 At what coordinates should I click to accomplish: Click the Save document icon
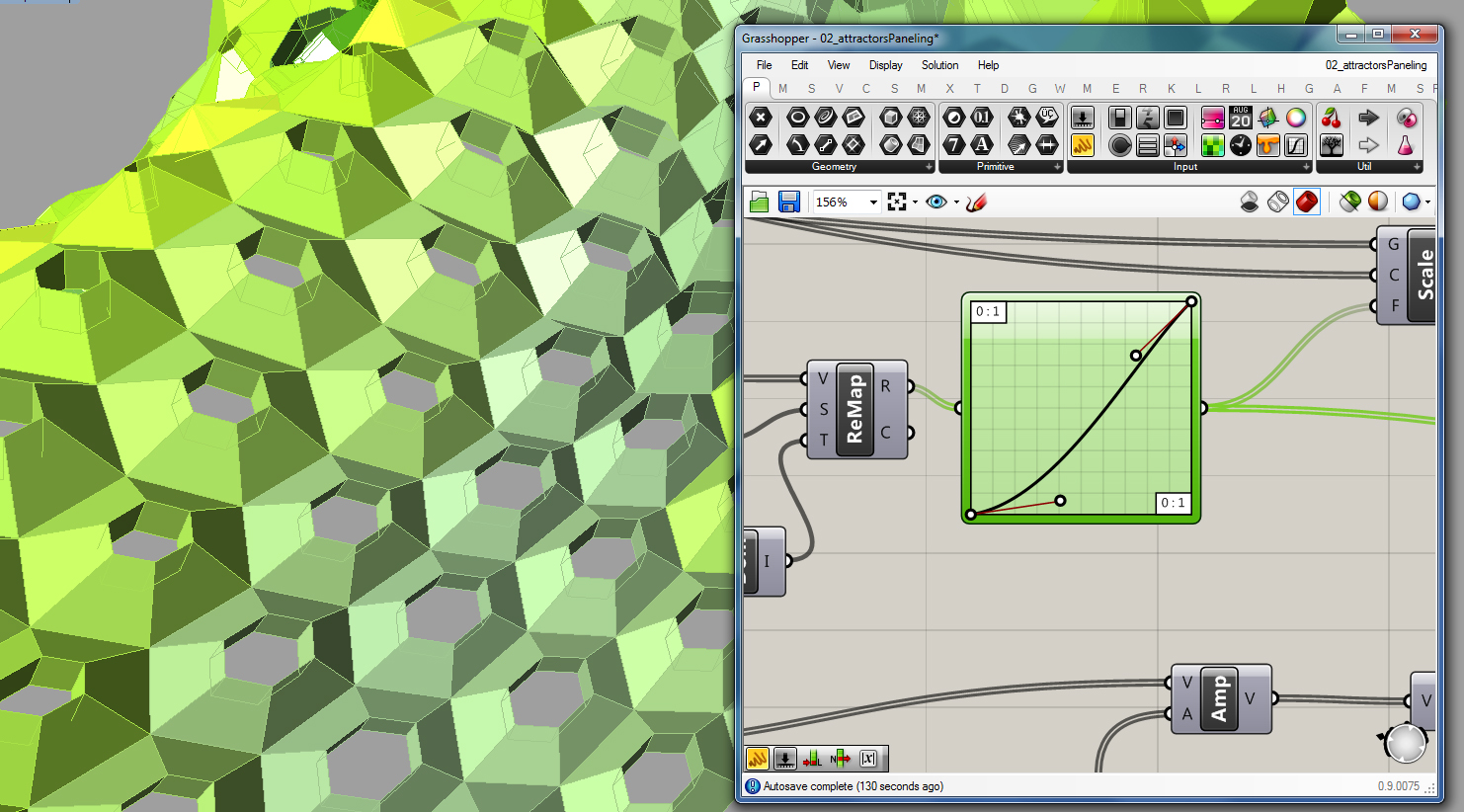point(788,202)
